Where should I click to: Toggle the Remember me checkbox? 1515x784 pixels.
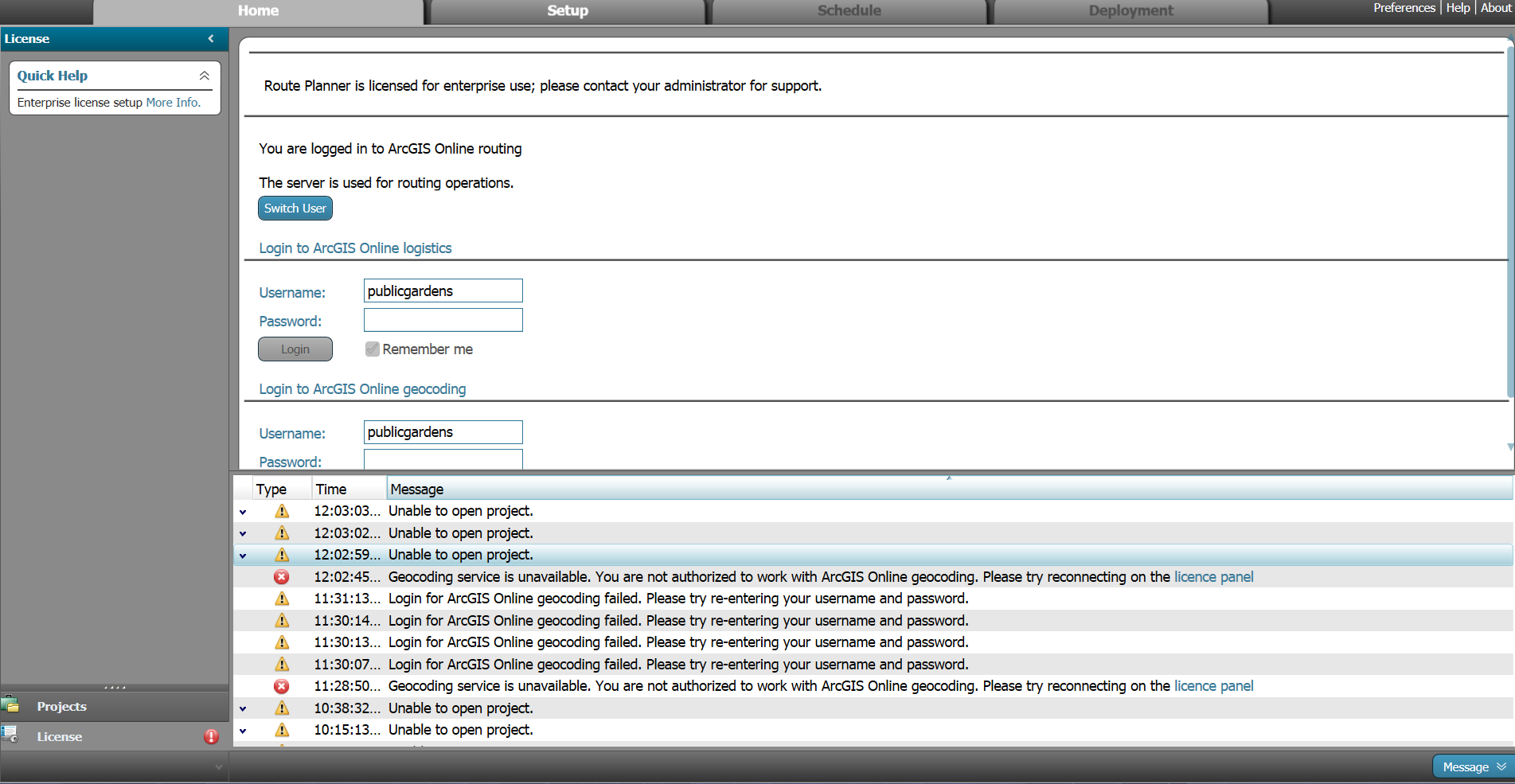[x=372, y=349]
